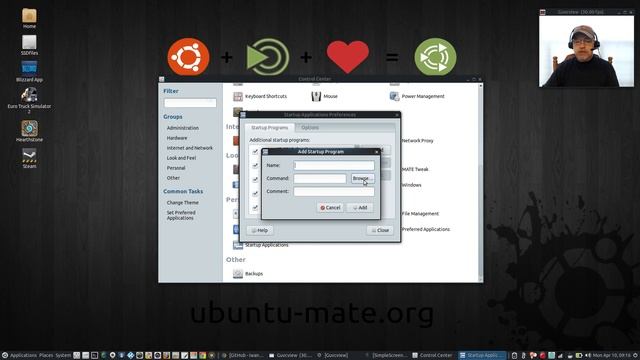The height and width of the screenshot is (360, 640).
Task: Click the volume icon in system tray
Action: click(x=588, y=356)
